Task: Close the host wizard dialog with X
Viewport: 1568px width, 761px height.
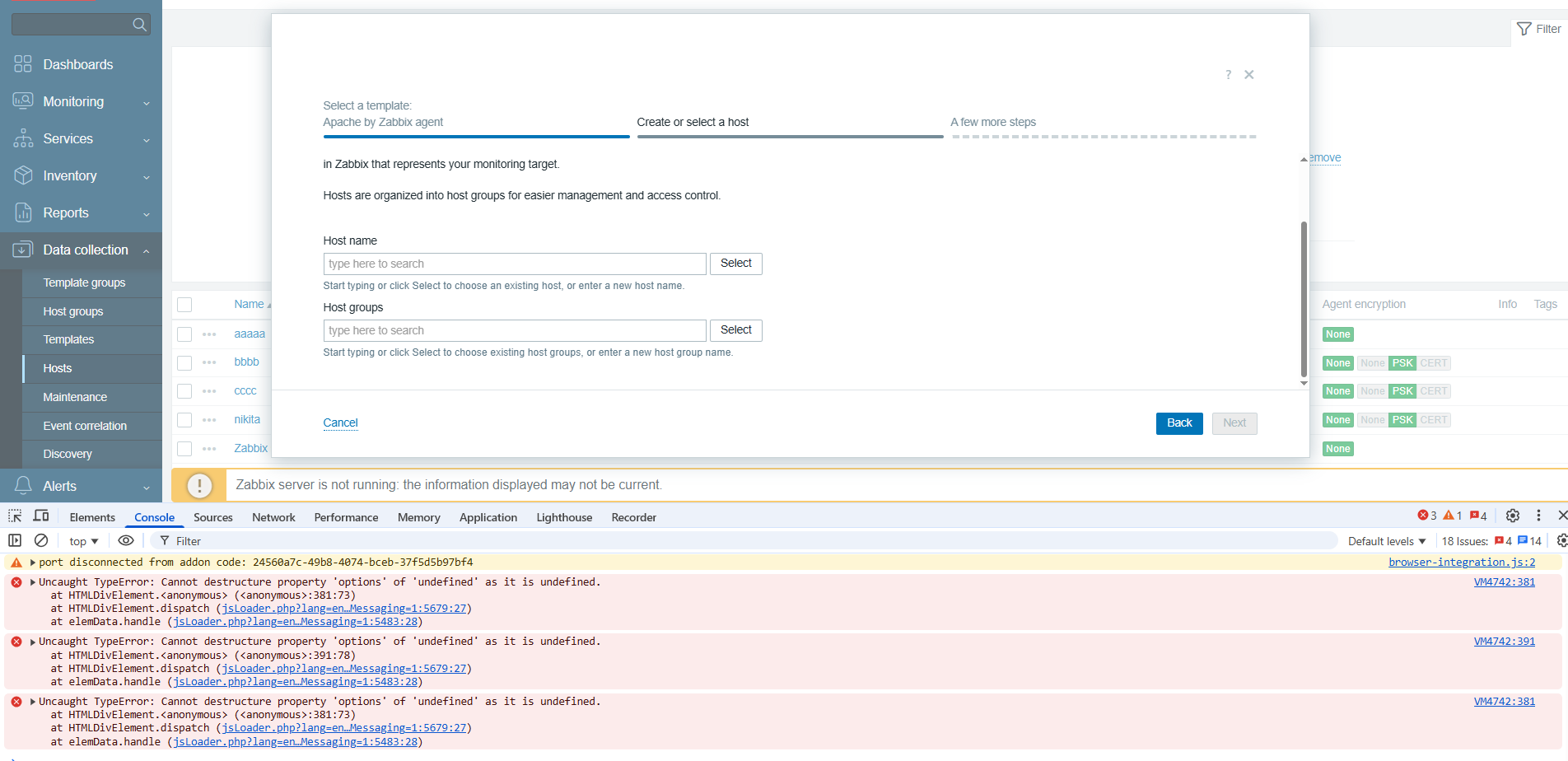Action: coord(1249,75)
